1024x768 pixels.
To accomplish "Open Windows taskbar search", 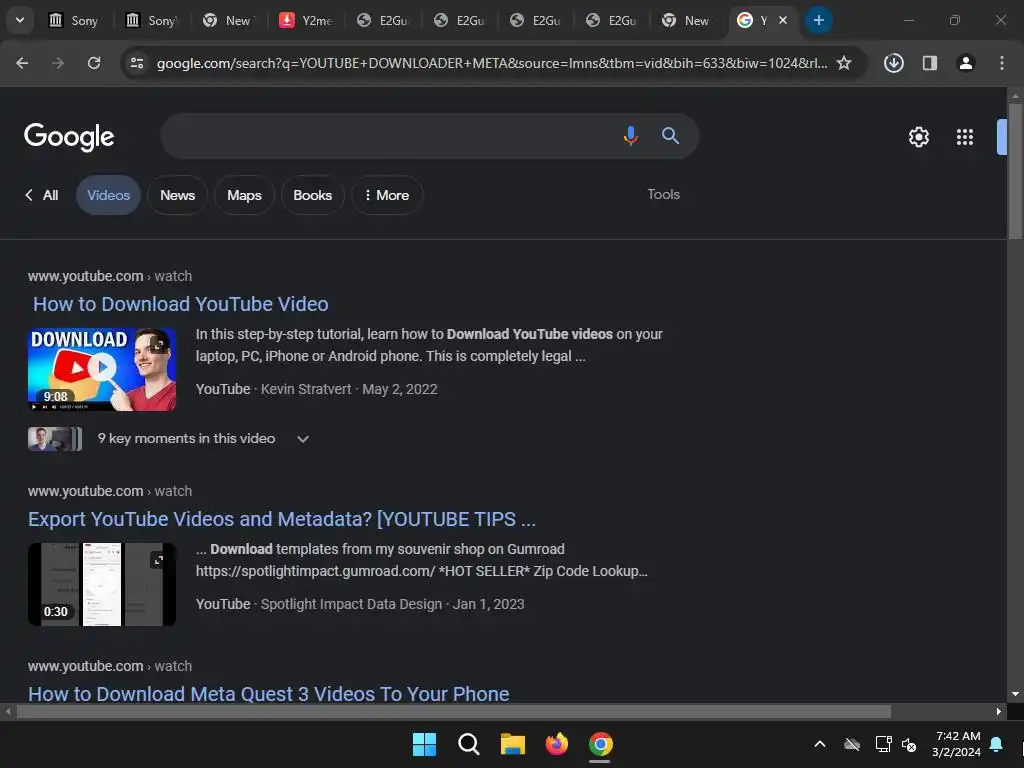I will (468, 744).
